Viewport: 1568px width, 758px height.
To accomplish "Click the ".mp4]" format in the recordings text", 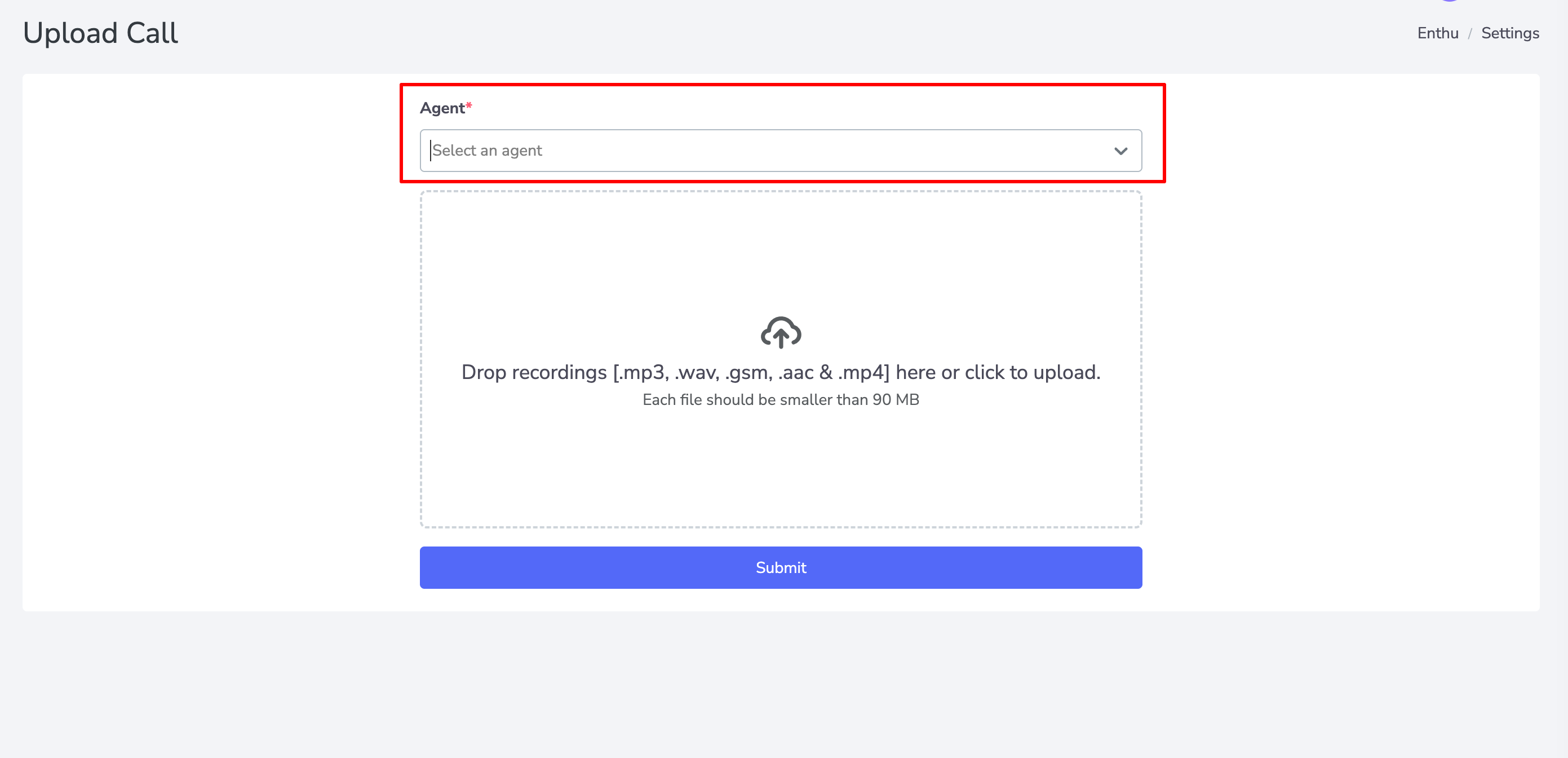I will coord(863,372).
